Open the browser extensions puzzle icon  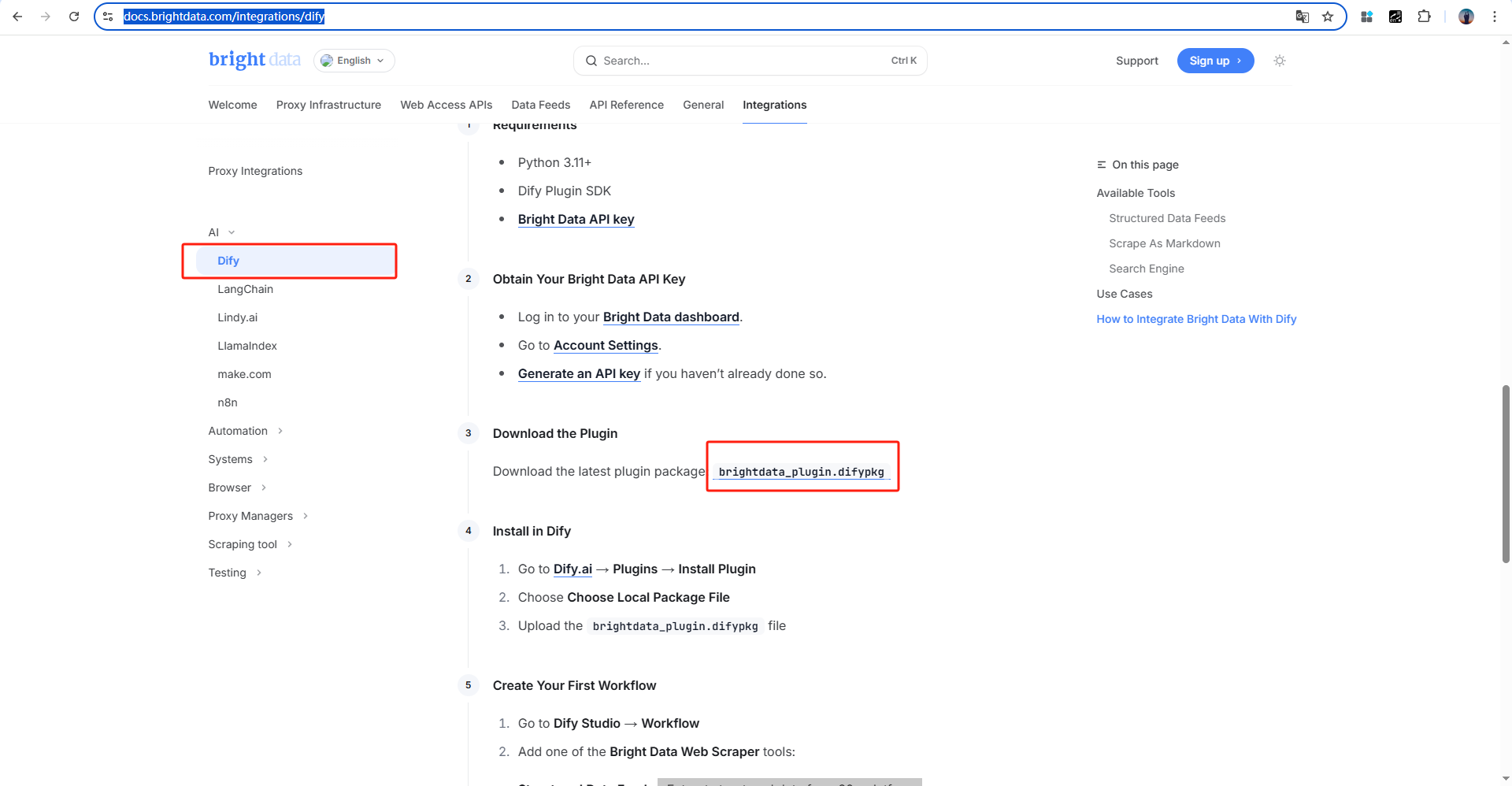pyautogui.click(x=1424, y=17)
